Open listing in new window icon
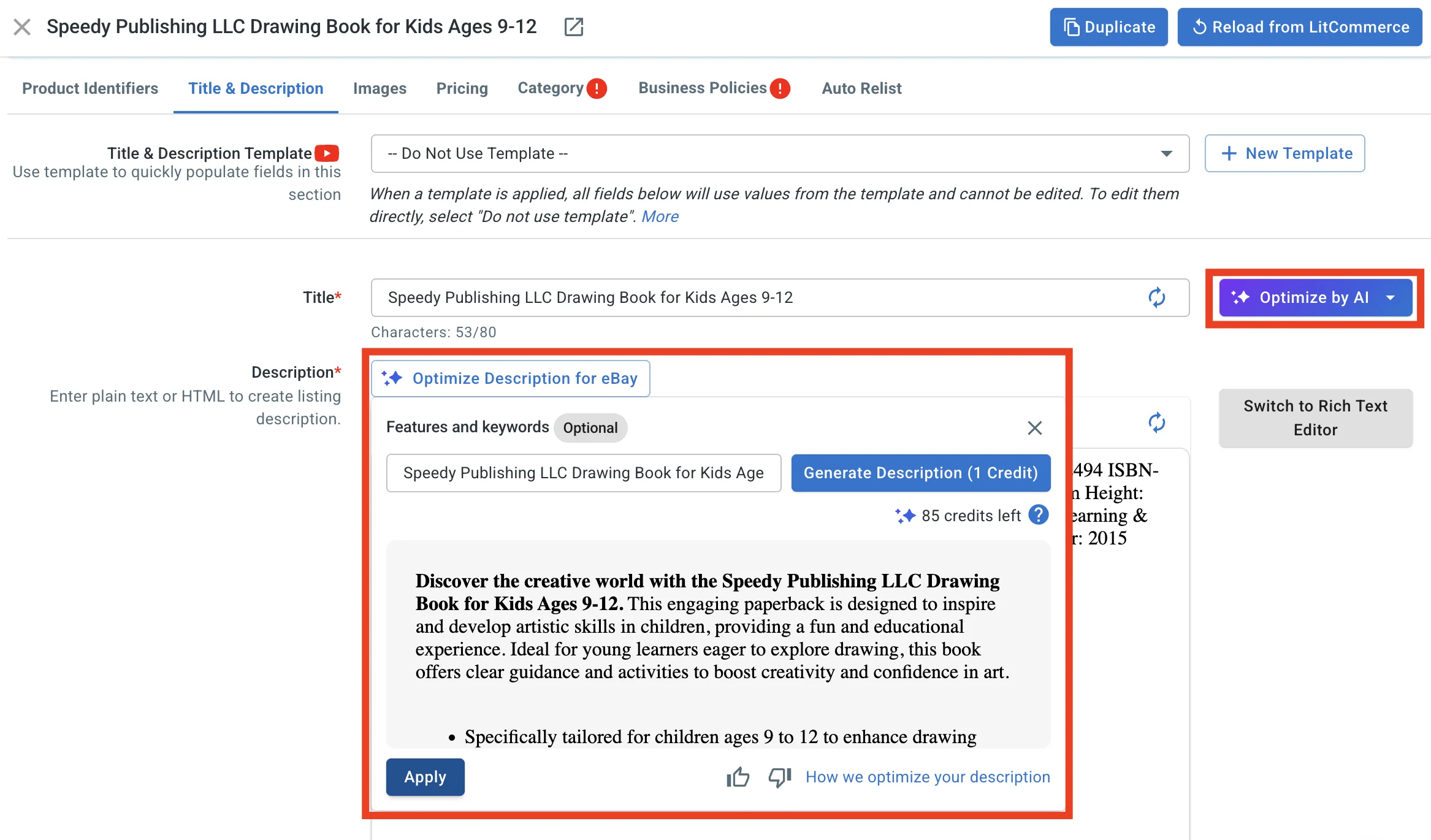 [x=573, y=27]
